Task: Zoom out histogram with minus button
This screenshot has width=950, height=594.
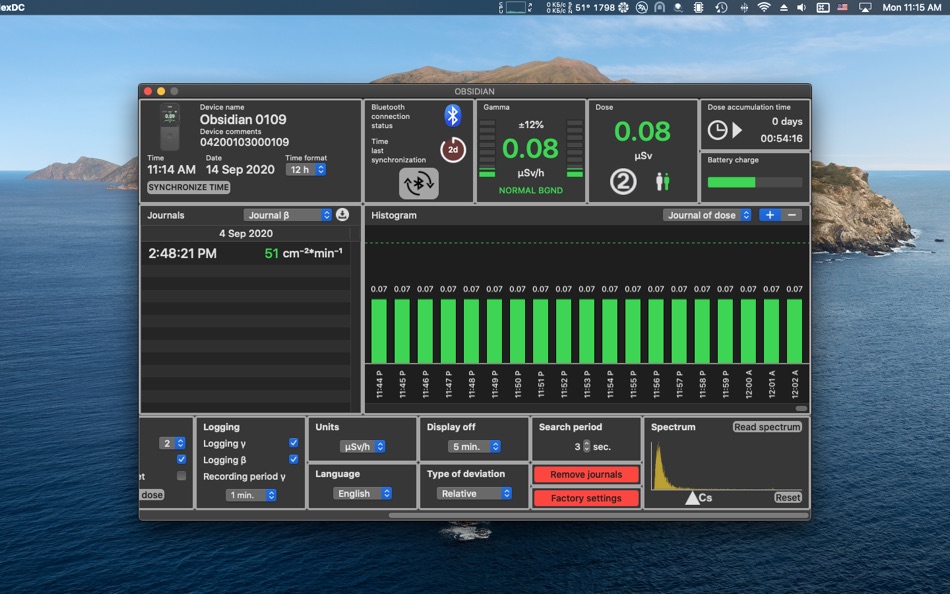Action: [x=792, y=215]
